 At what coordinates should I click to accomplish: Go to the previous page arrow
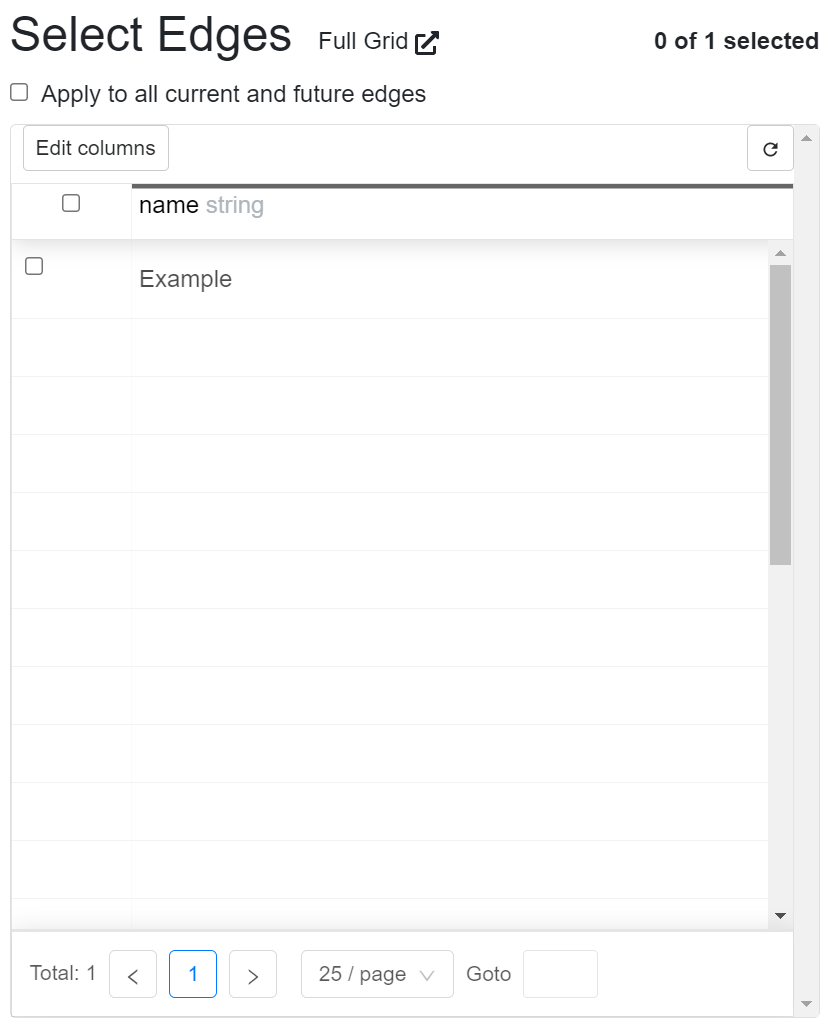click(x=133, y=975)
